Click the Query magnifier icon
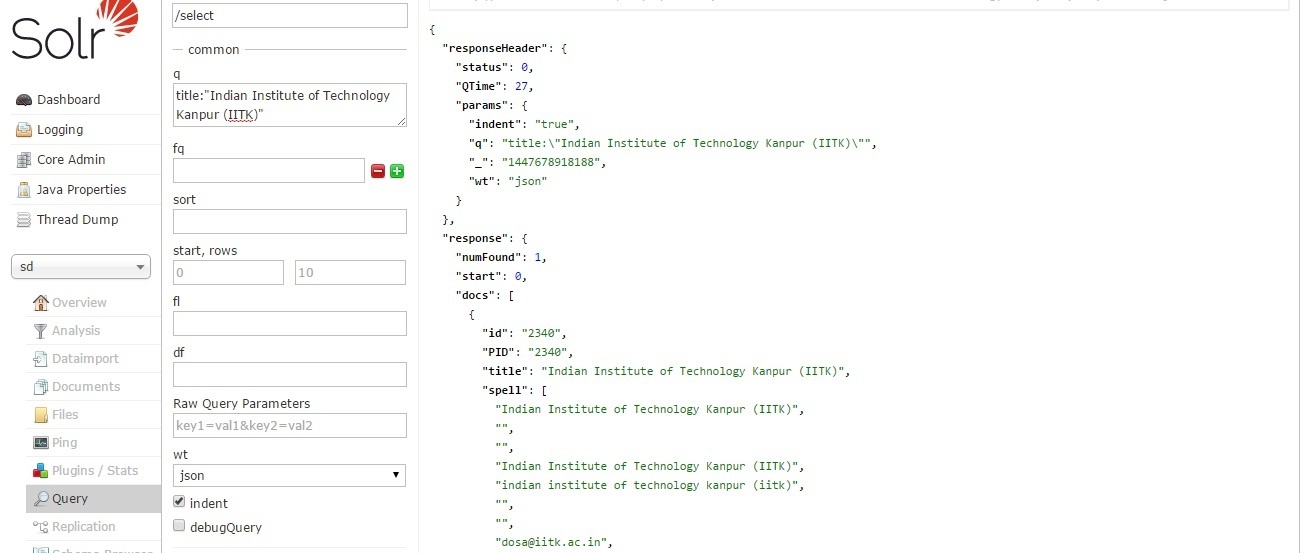1306x553 pixels. 41,499
